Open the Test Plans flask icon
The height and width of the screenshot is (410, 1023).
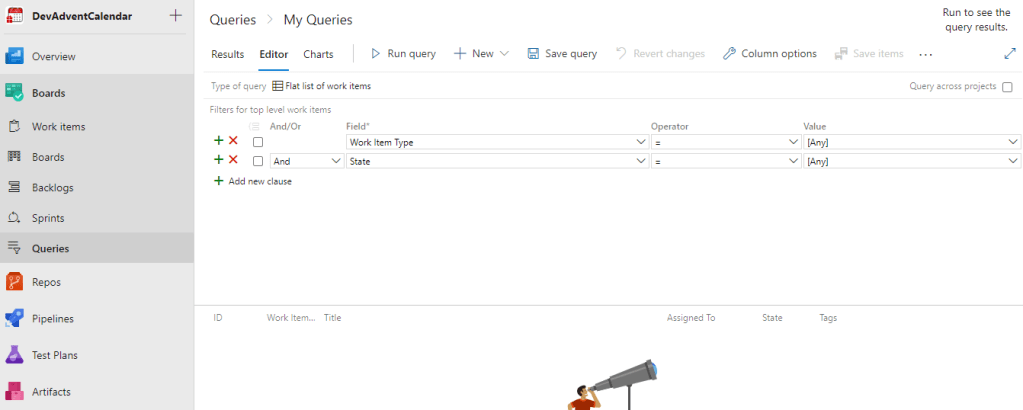(x=14, y=355)
